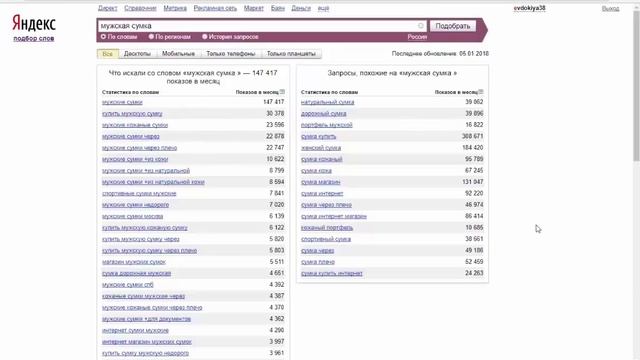Switch to the 'Десктопы' tab
The image size is (640, 360).
tap(137, 54)
